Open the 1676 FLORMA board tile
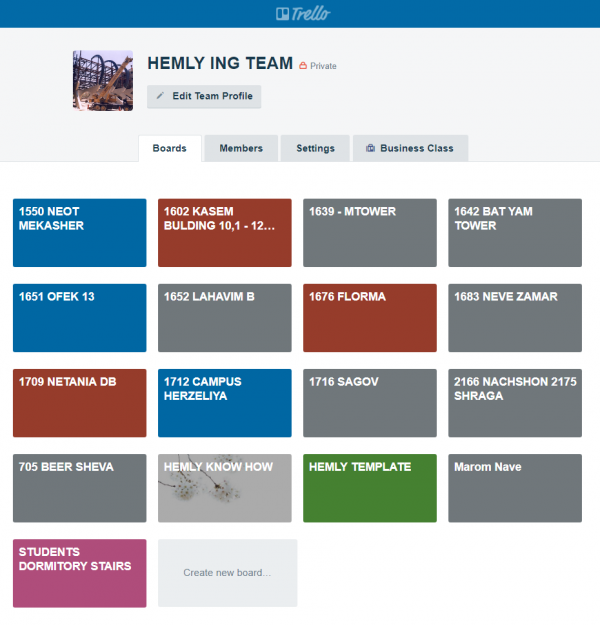This screenshot has width=600, height=625. (x=370, y=318)
